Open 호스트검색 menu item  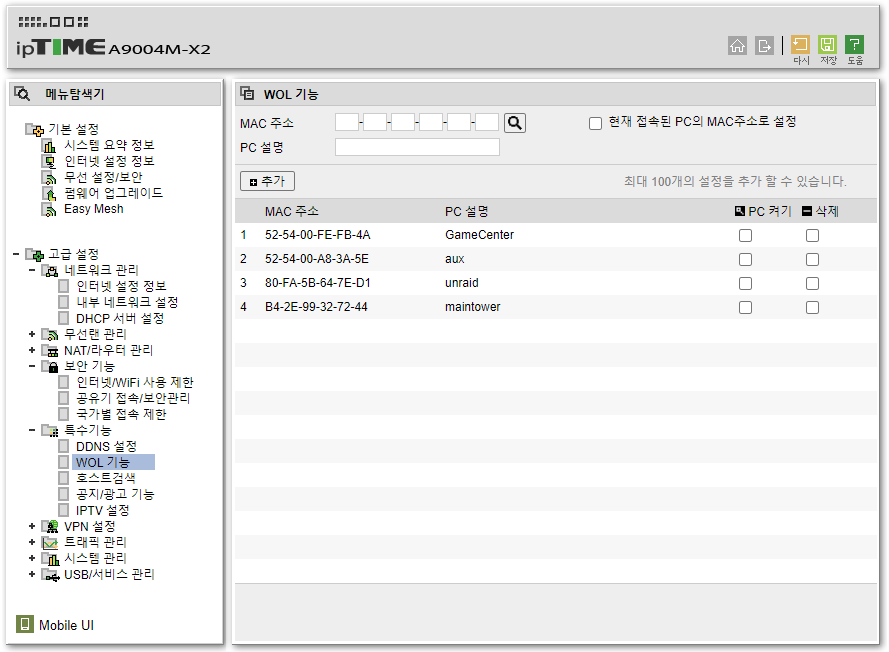click(x=105, y=479)
